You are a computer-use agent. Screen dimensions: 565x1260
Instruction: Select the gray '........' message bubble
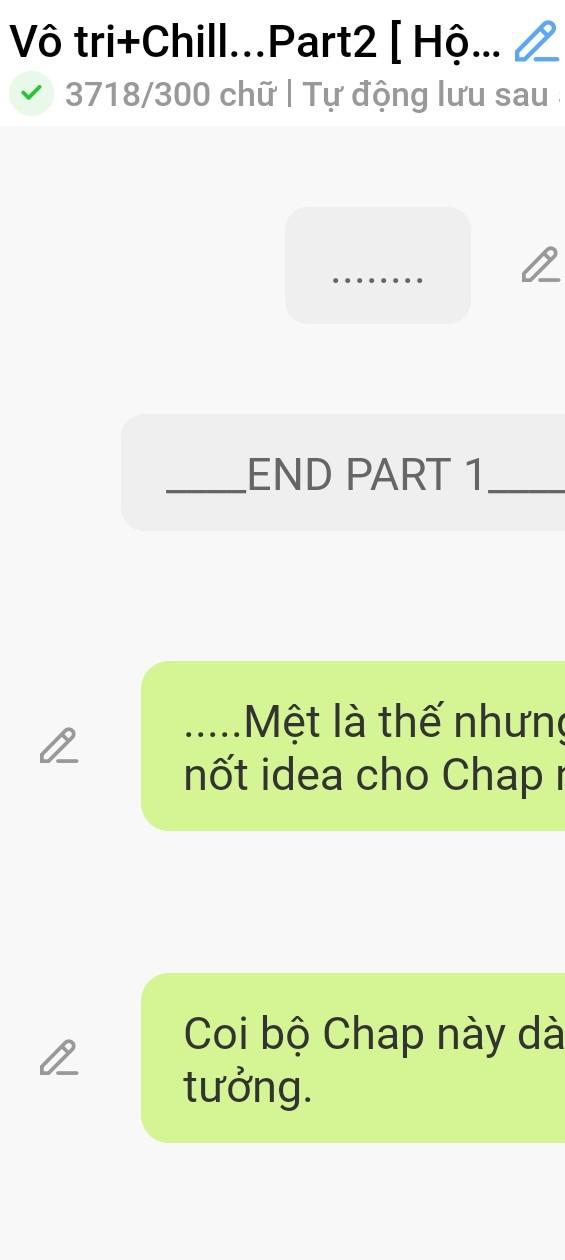point(378,265)
